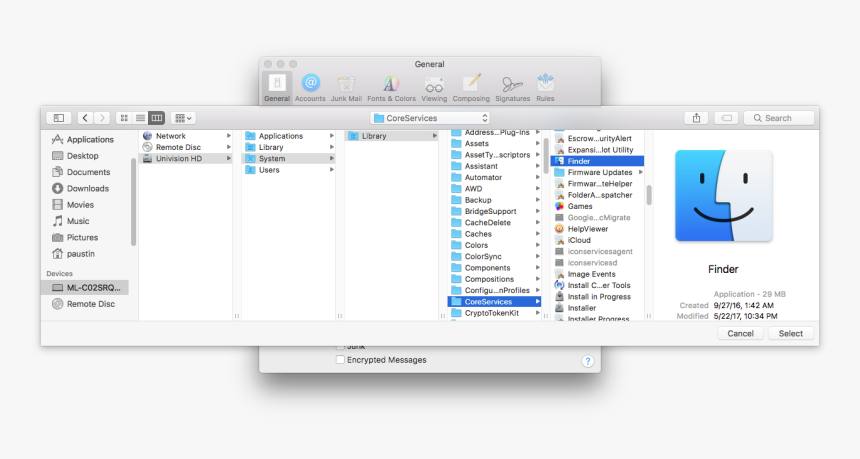Select ML-C02SRQ device in sidebar
Screen dimensions: 860x459
point(86,287)
